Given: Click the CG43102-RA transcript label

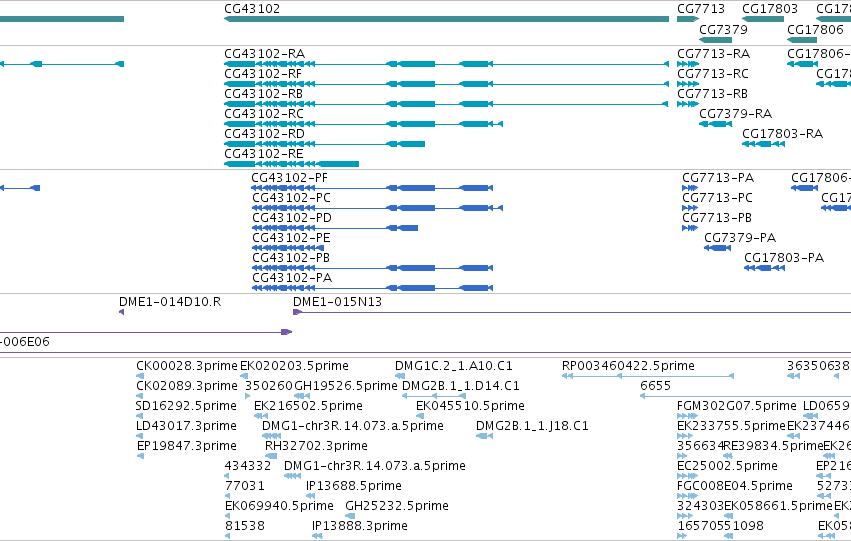Looking at the screenshot, I should pos(264,54).
